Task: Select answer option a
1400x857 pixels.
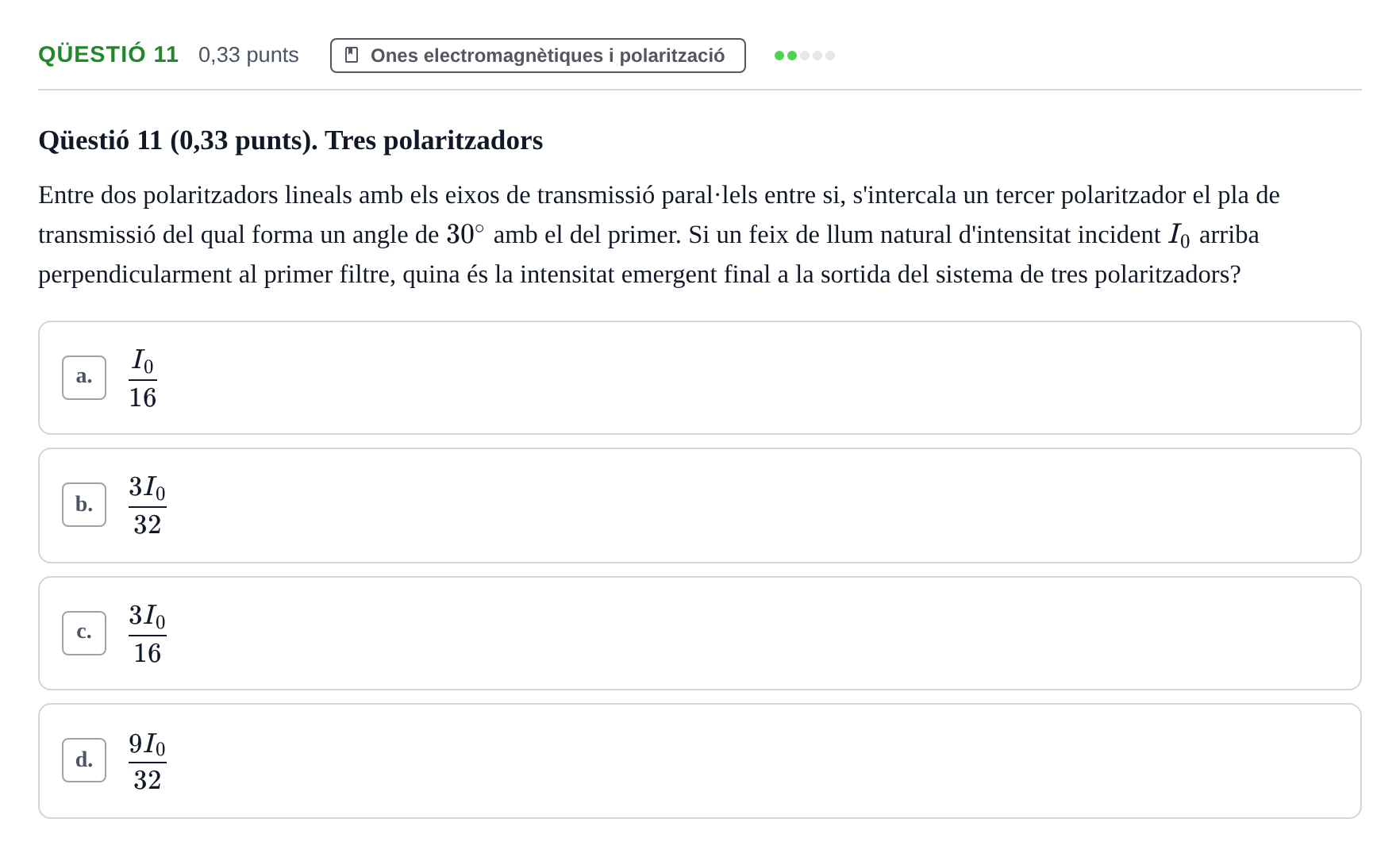Action: click(x=699, y=378)
